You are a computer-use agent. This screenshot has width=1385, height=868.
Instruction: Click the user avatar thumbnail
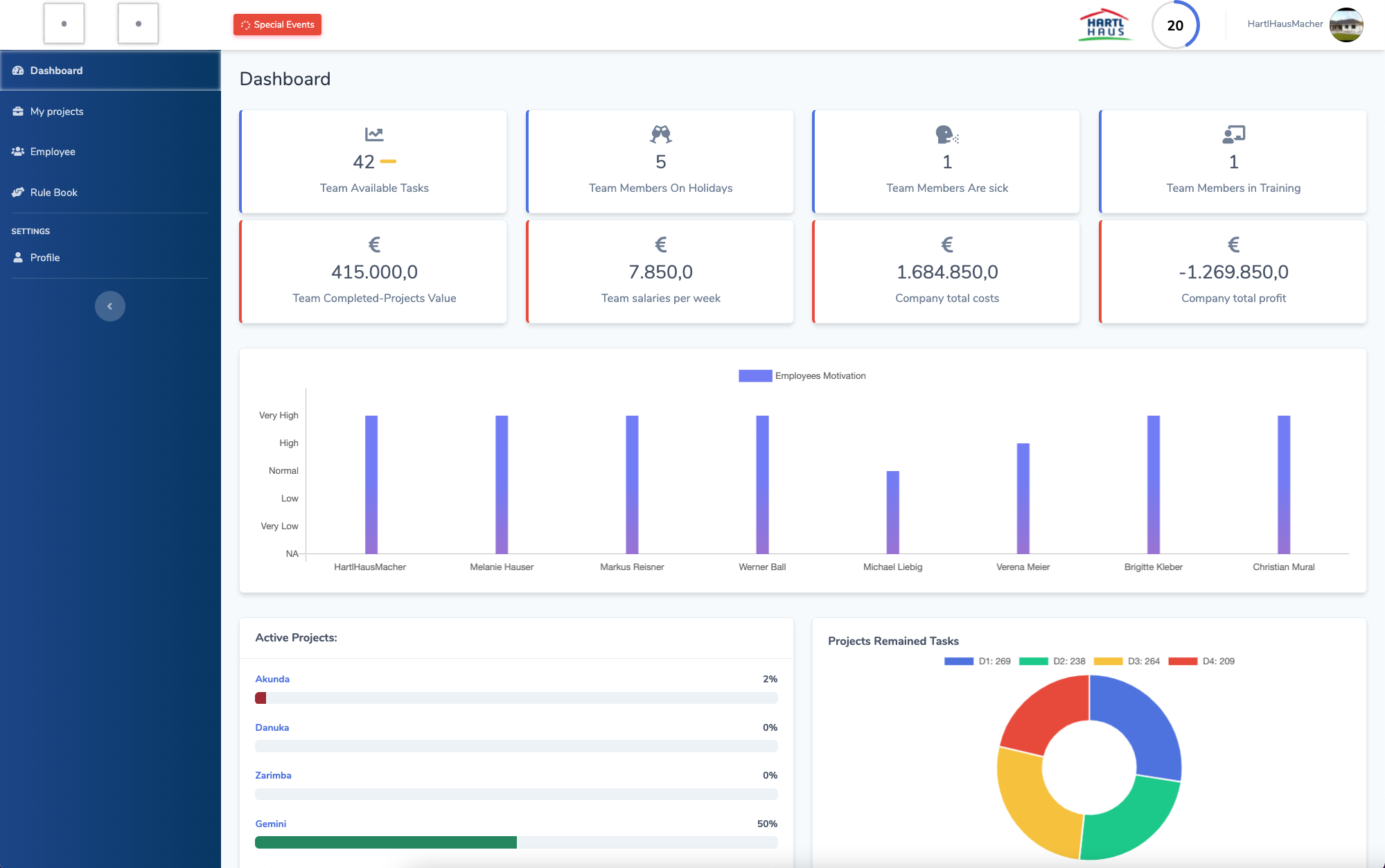[x=1346, y=25]
